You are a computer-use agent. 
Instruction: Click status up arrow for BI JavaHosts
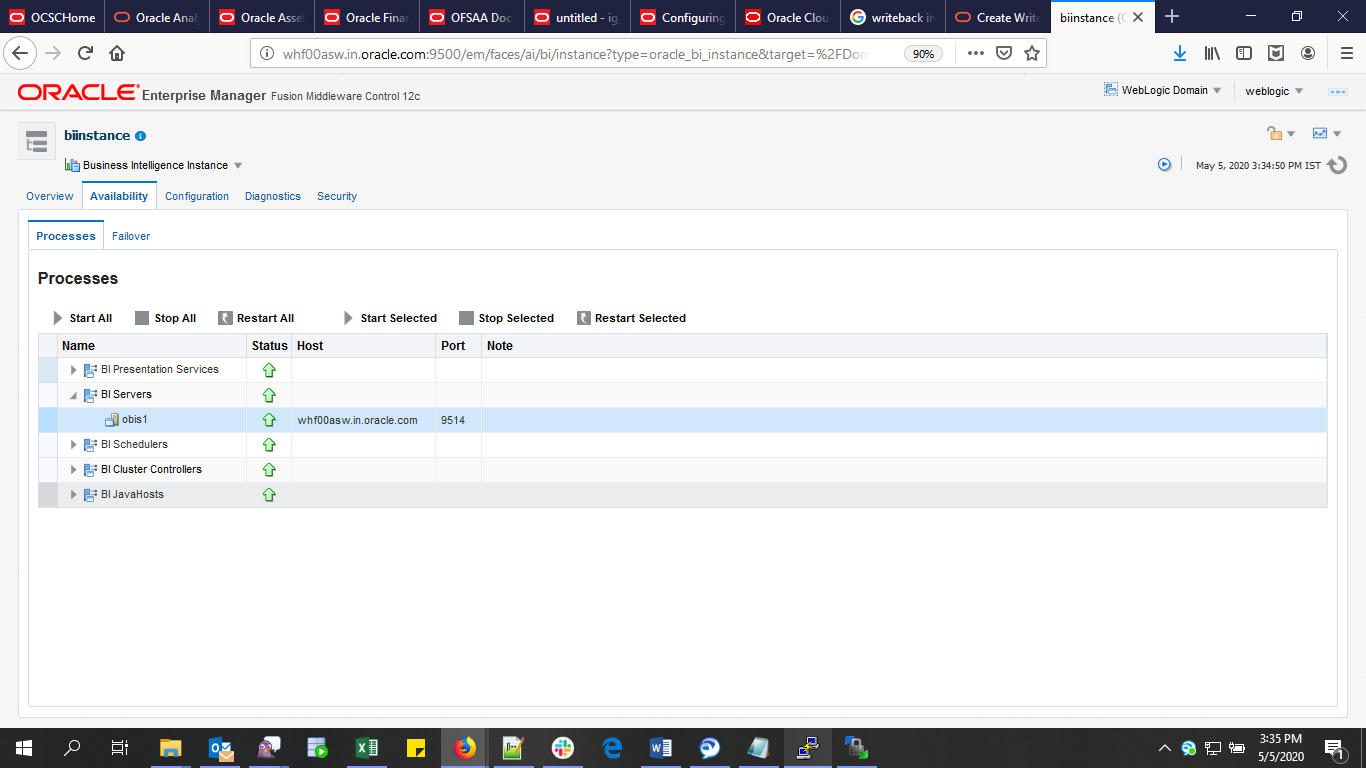pyautogui.click(x=269, y=495)
